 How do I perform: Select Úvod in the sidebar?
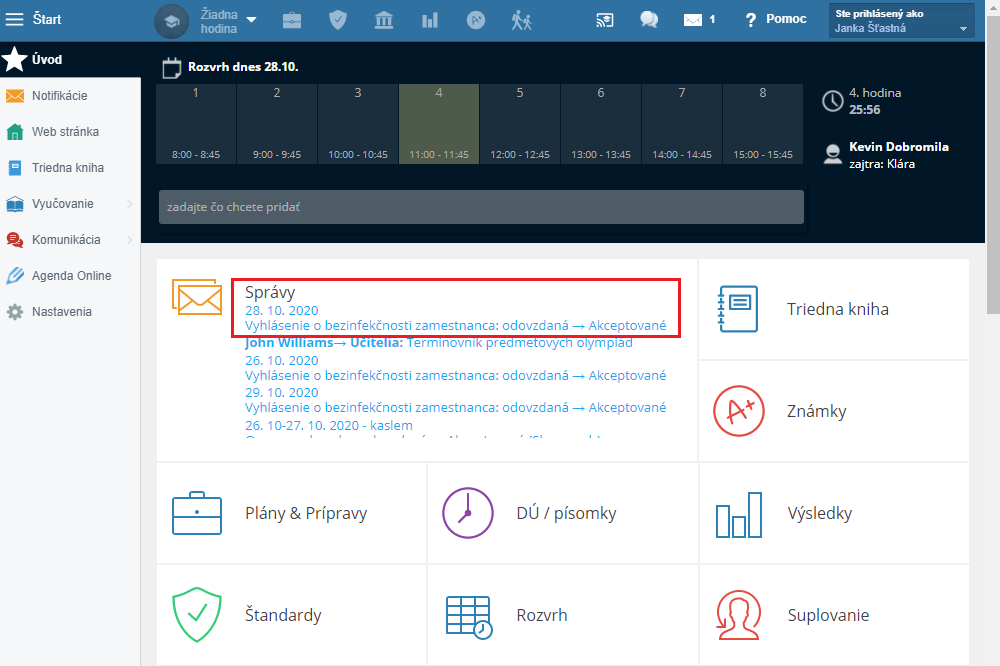click(x=70, y=59)
